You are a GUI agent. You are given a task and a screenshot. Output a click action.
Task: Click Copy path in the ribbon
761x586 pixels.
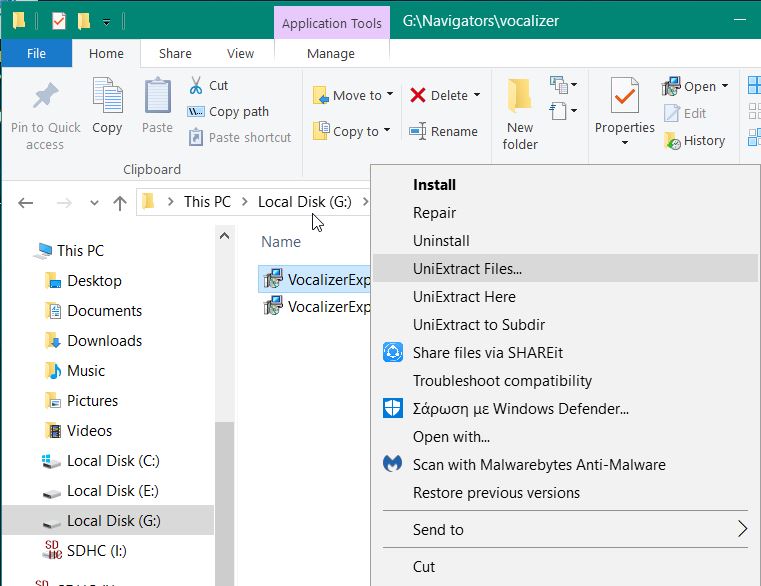238,112
